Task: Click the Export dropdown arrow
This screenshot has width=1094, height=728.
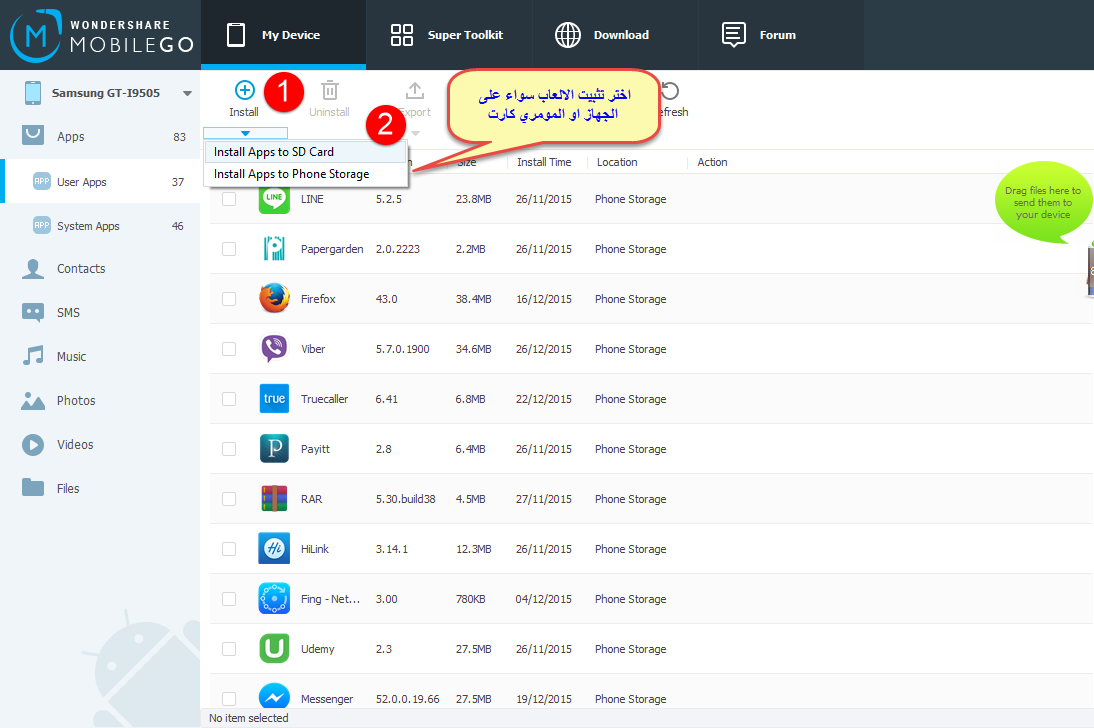Action: click(416, 133)
